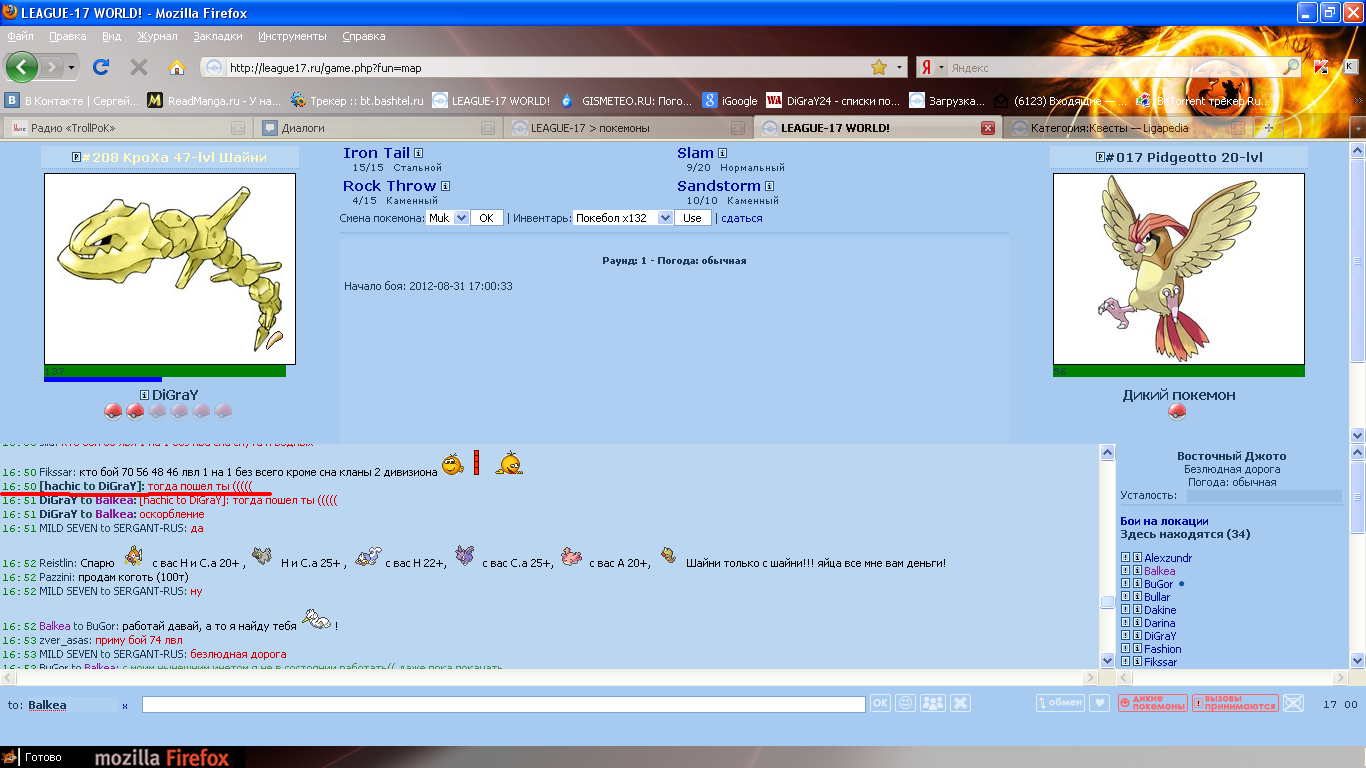
Task: Focus the chat message input field
Action: (x=503, y=704)
